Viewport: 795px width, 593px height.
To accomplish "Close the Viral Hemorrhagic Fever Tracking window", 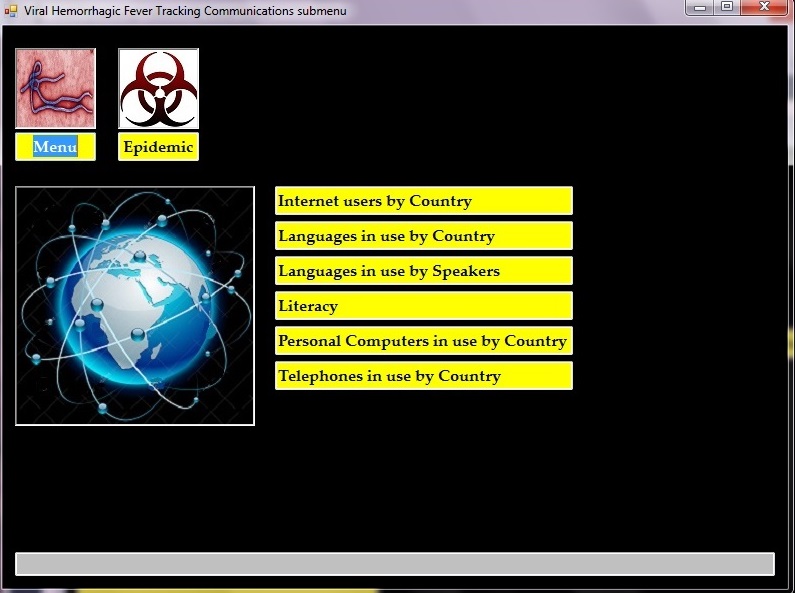I will pos(766,8).
